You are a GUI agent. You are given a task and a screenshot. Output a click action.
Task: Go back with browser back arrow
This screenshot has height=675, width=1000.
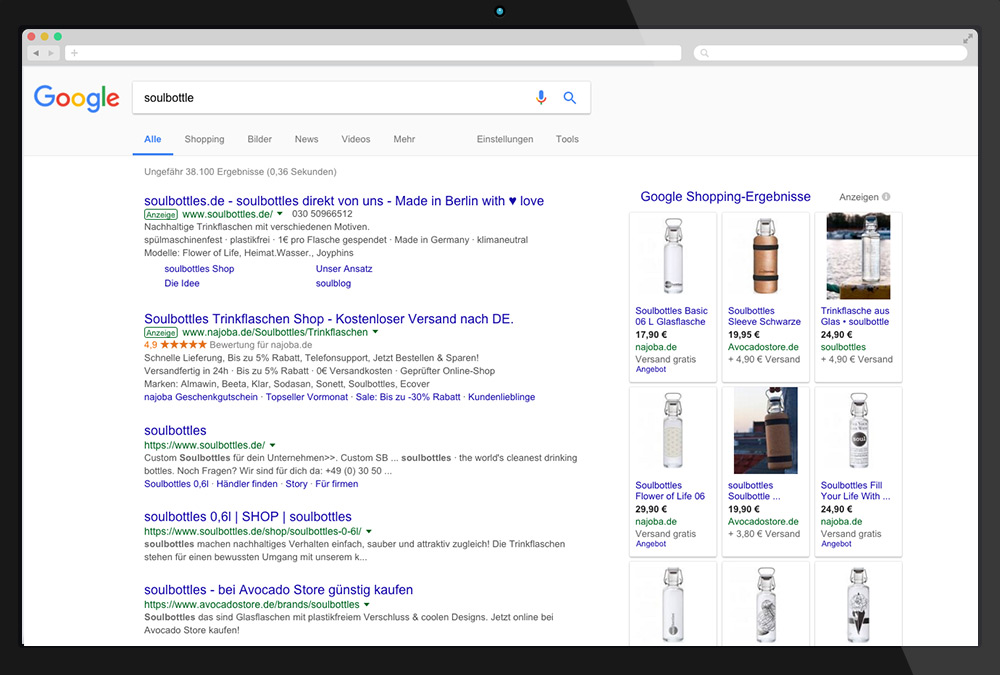click(x=36, y=53)
